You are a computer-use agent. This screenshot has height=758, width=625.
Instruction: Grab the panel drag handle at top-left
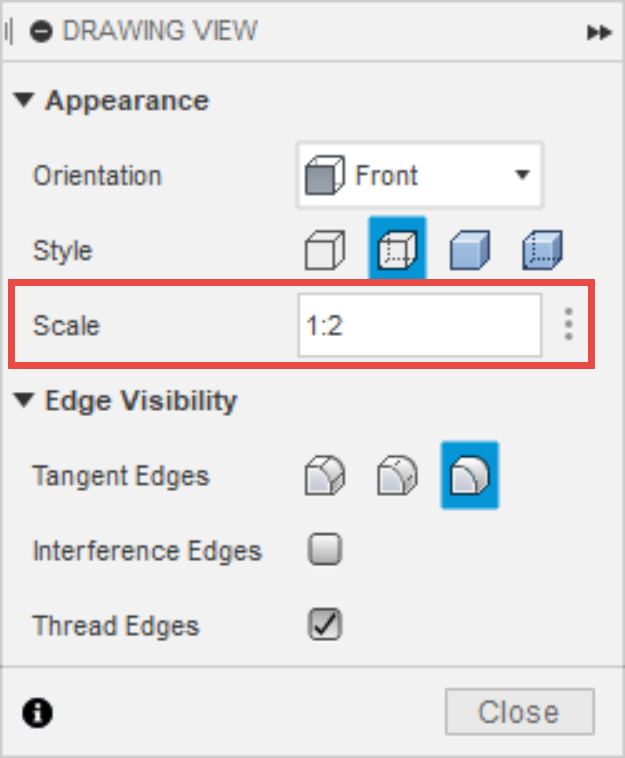[10, 32]
